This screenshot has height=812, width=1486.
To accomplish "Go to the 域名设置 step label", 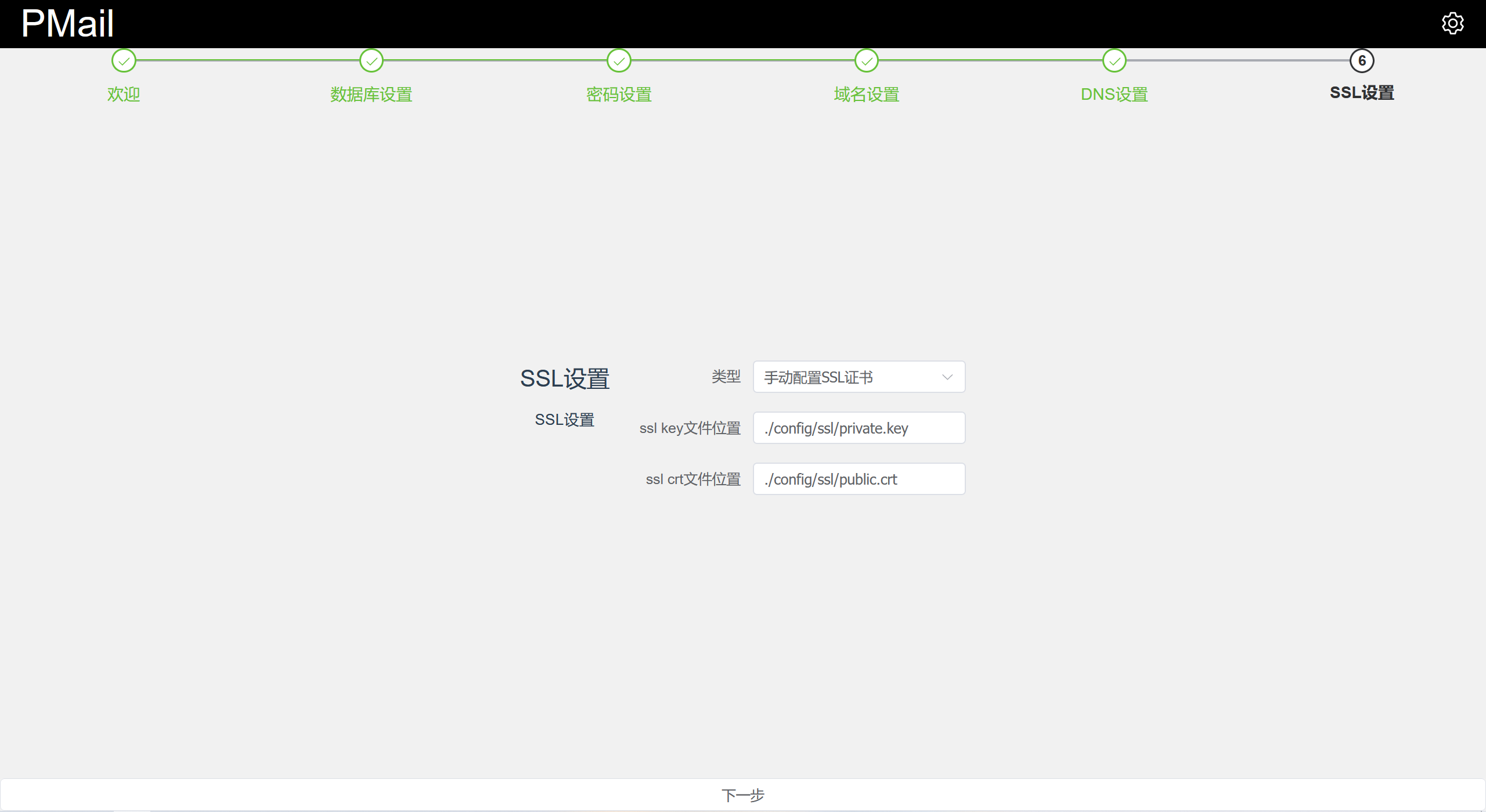I will click(x=867, y=94).
